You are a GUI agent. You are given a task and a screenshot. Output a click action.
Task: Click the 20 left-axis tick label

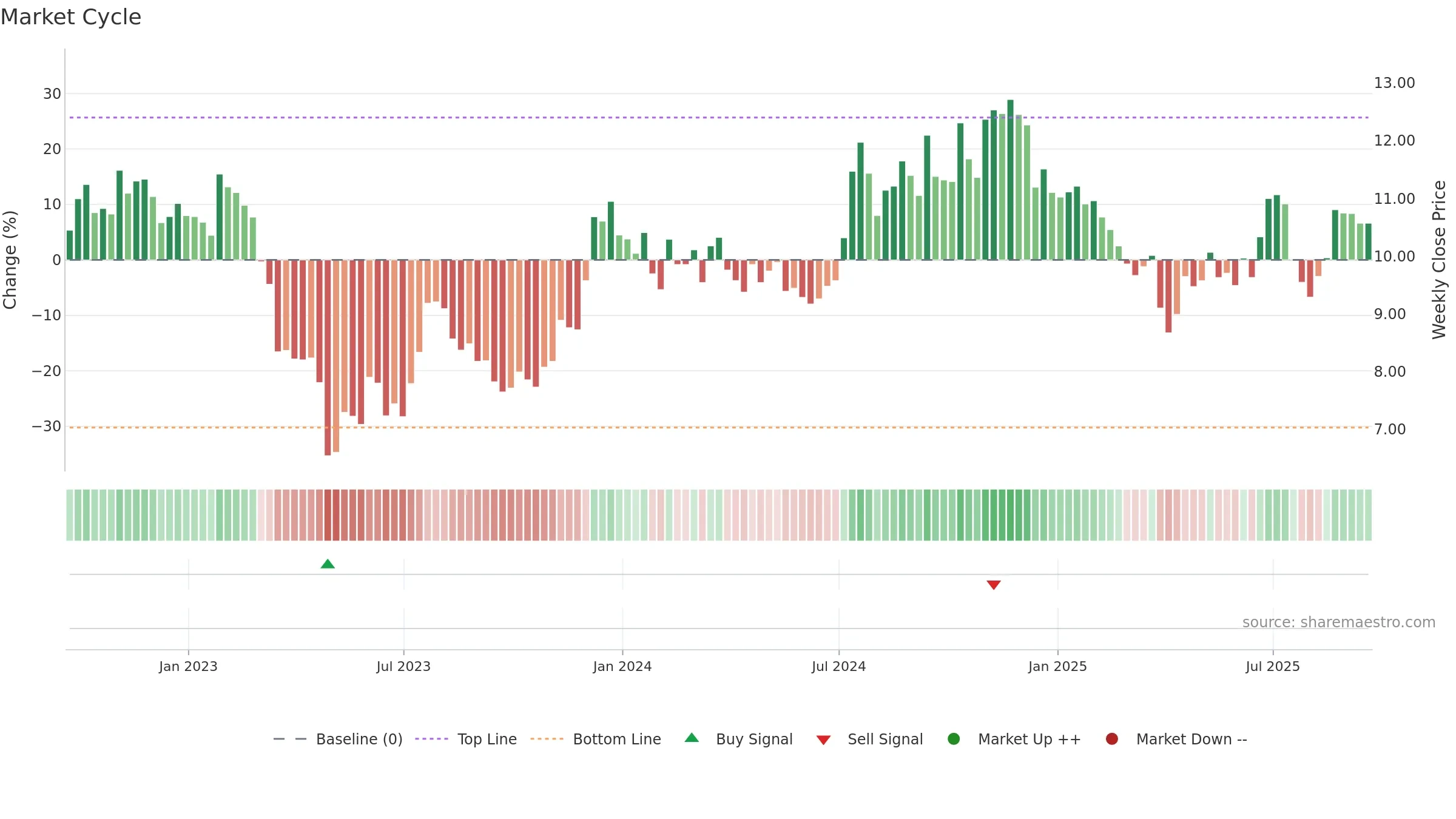(x=52, y=149)
